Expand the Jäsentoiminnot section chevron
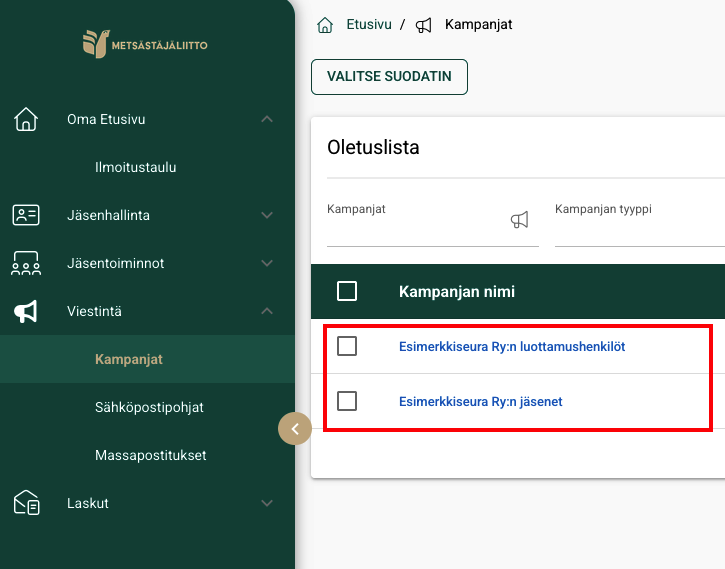This screenshot has height=569, width=725. tap(267, 263)
